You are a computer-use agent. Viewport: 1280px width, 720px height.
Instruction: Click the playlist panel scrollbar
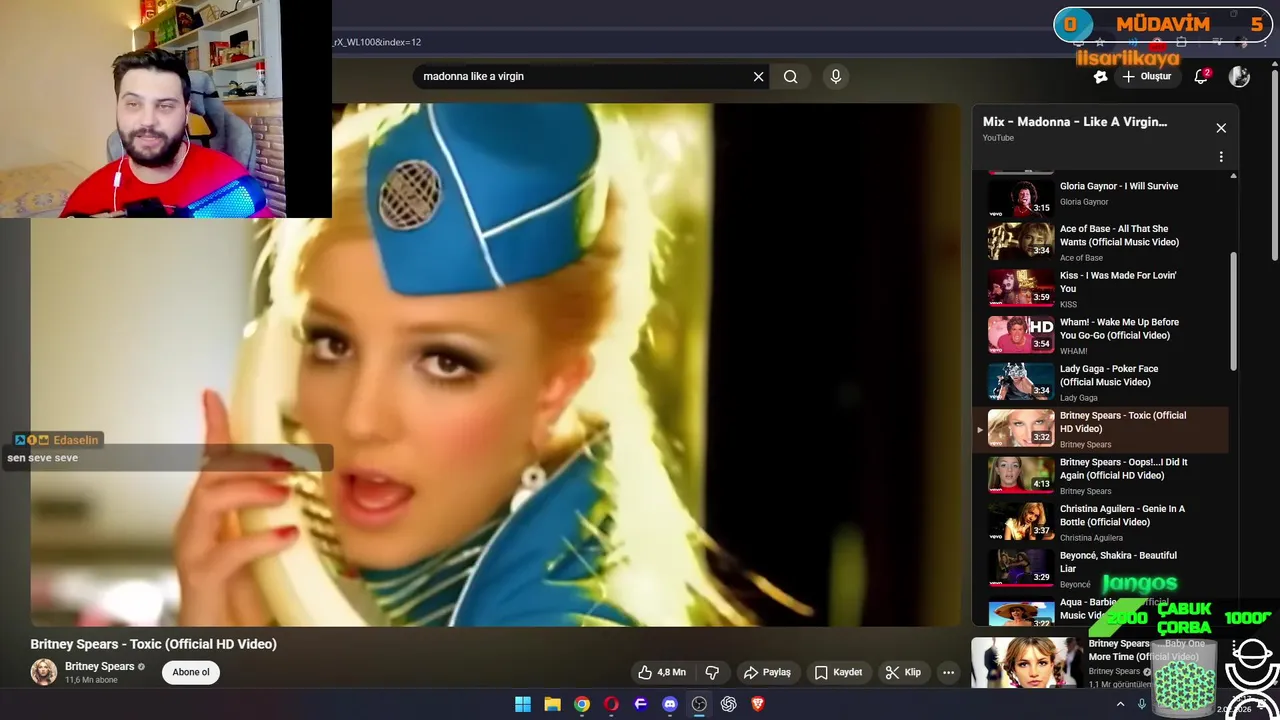(1233, 310)
